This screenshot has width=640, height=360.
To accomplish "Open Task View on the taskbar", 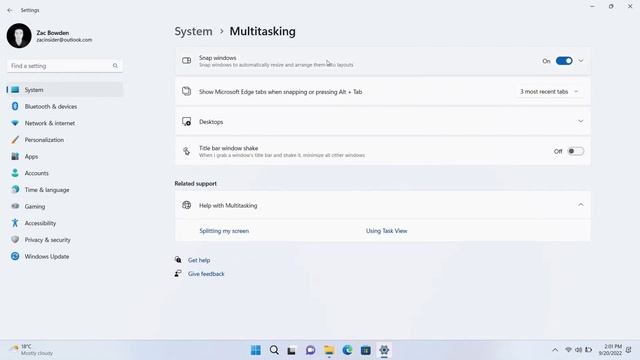I will (291, 350).
